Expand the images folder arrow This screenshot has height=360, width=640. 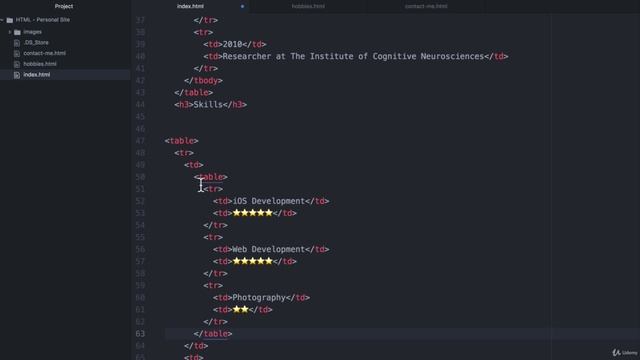[x=10, y=32]
